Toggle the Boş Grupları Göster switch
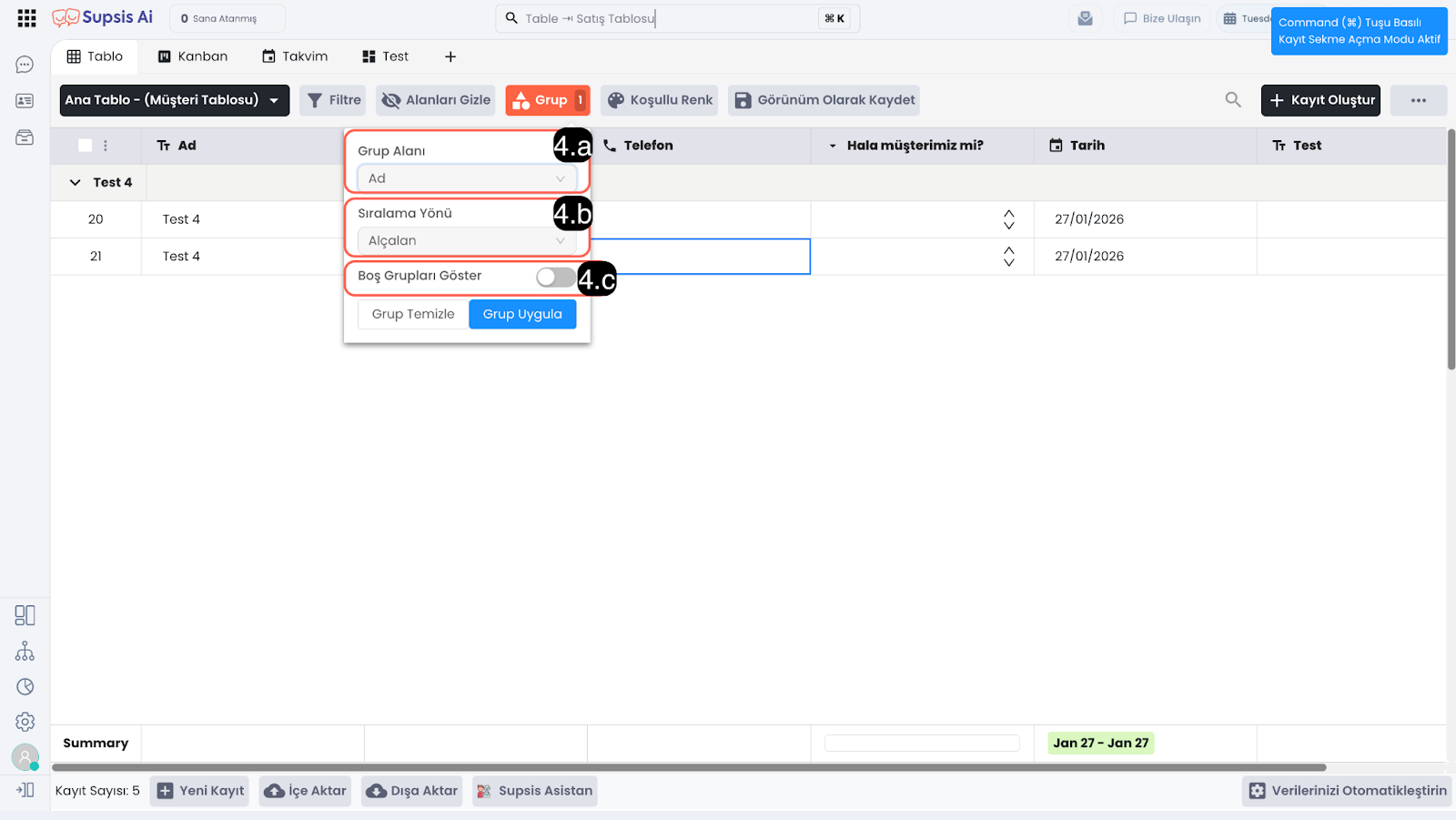The image size is (1456, 820). 555,277
